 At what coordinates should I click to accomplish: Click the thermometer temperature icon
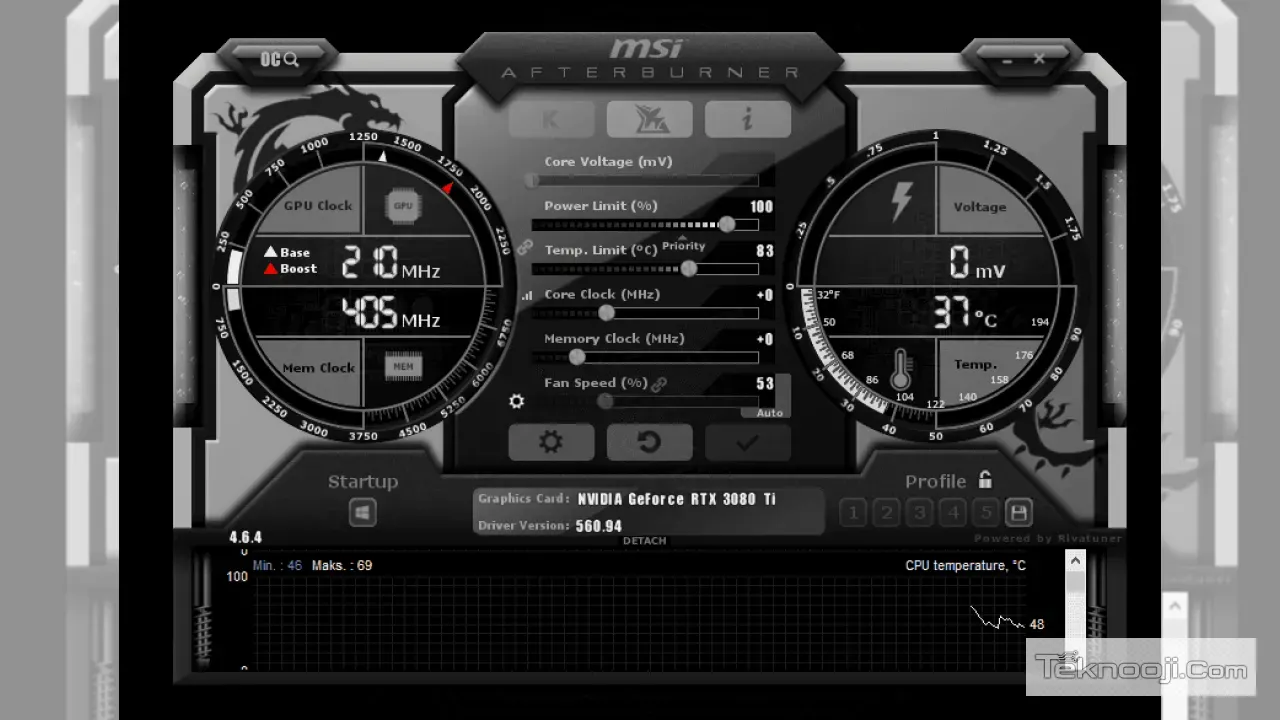point(901,368)
